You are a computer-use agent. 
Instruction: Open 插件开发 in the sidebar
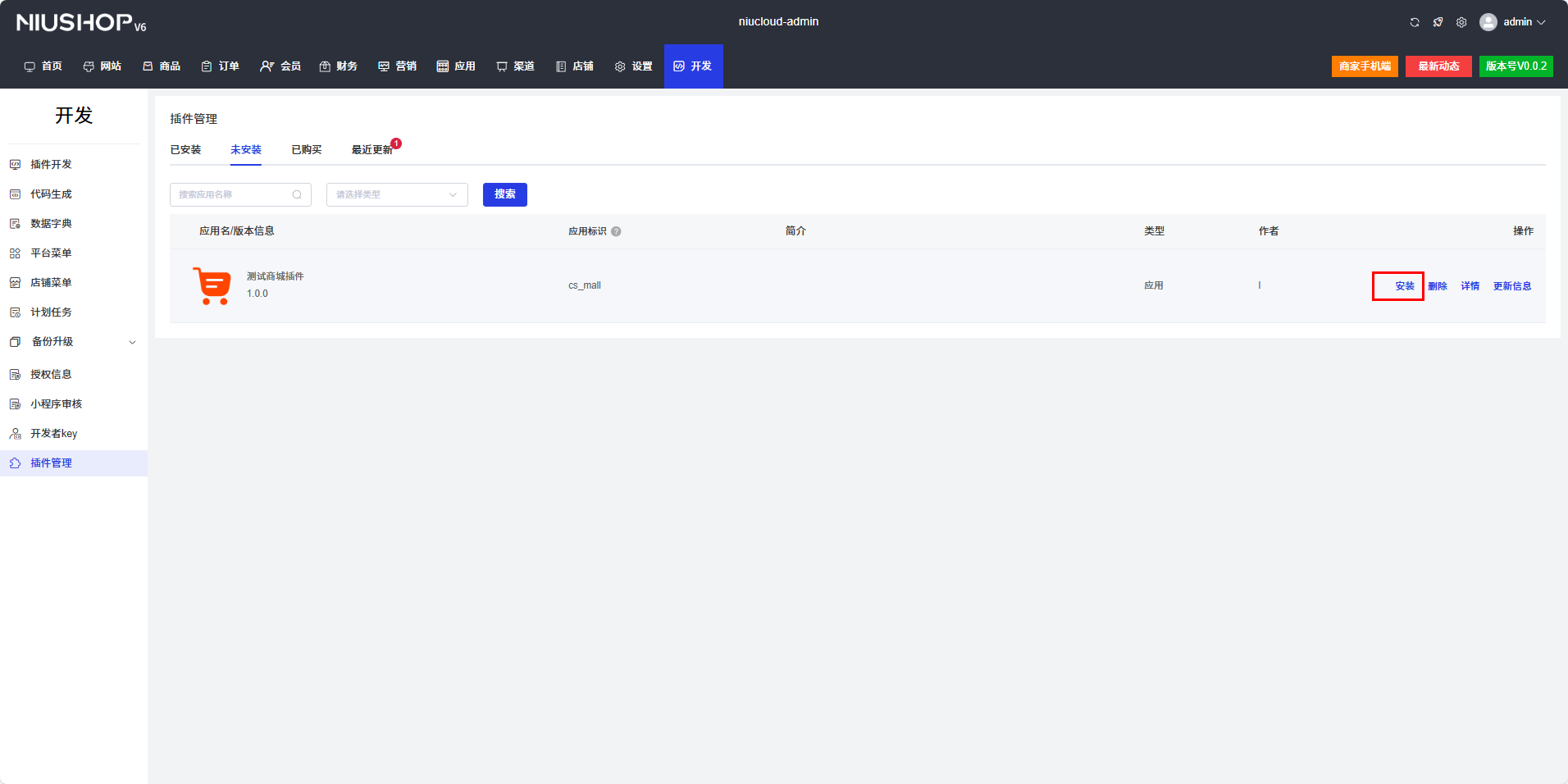51,164
